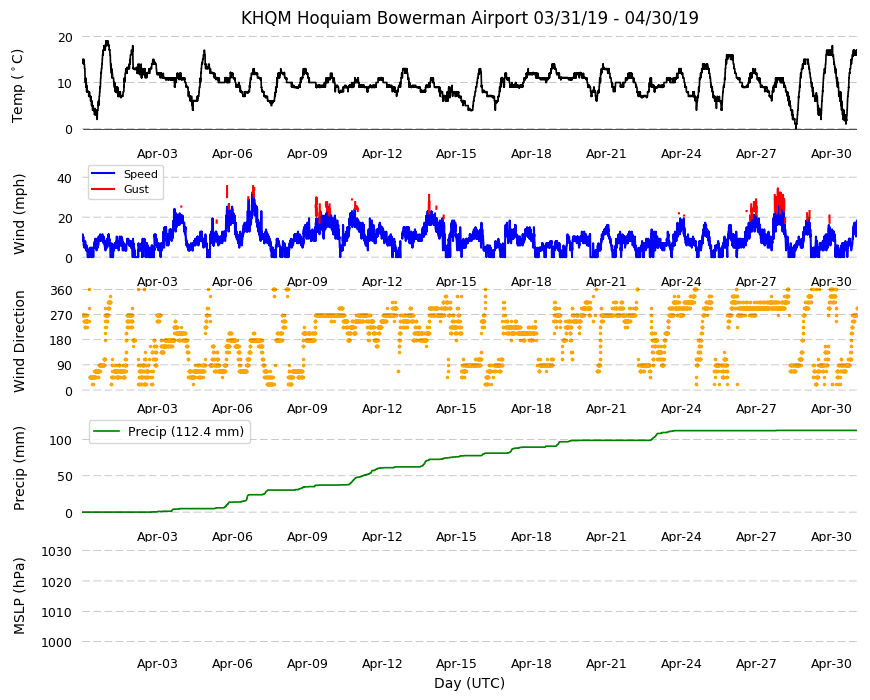Viewport: 870px width, 700px height.
Task: Click the Temp (°C) y-axis label
Action: [18, 85]
